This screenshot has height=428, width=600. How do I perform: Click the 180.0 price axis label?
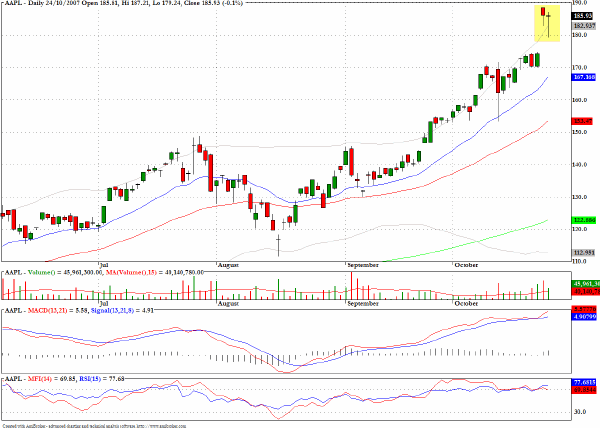[x=580, y=35]
